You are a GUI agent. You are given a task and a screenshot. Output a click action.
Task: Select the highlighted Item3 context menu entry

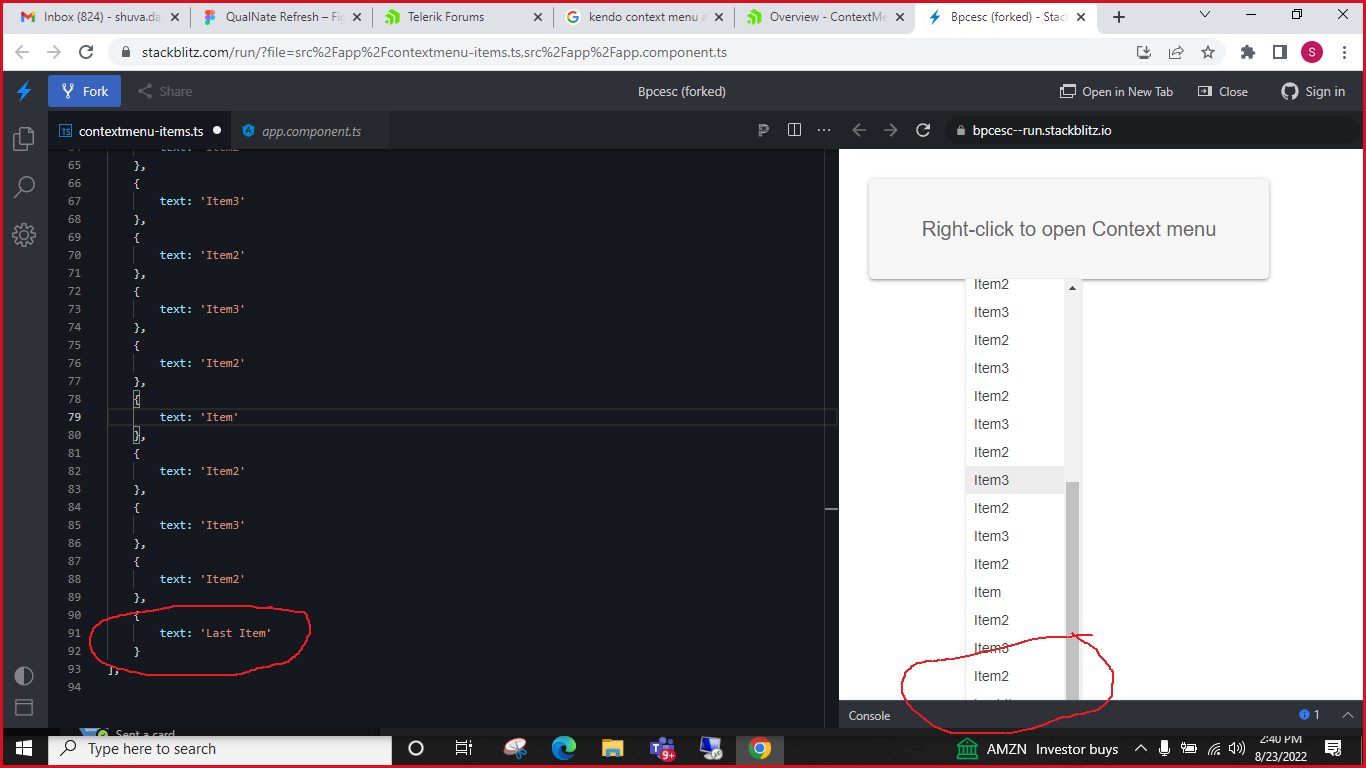coord(1014,480)
